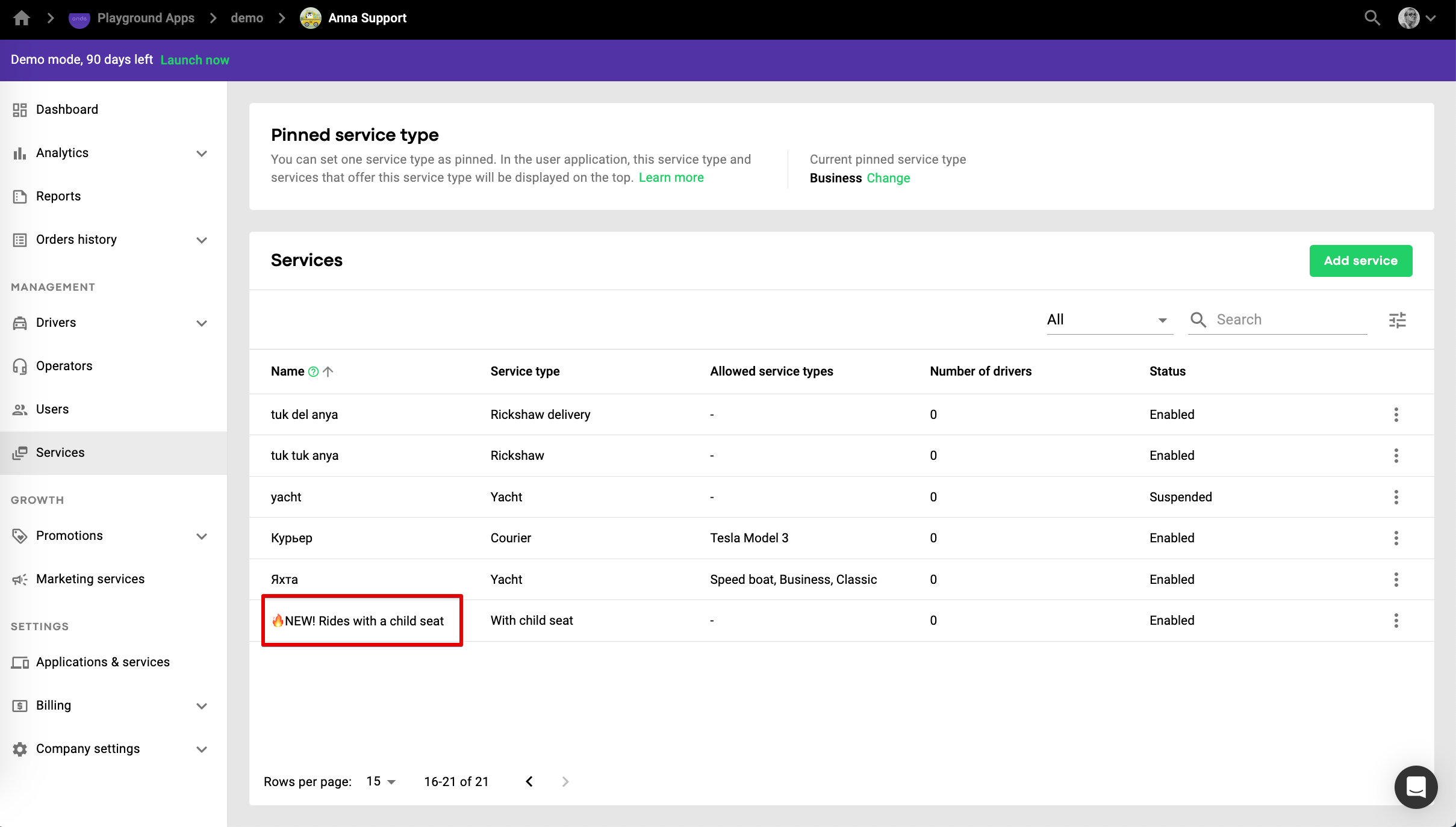Toggle Name column sort arrow
This screenshot has height=827, width=1456.
tap(328, 372)
